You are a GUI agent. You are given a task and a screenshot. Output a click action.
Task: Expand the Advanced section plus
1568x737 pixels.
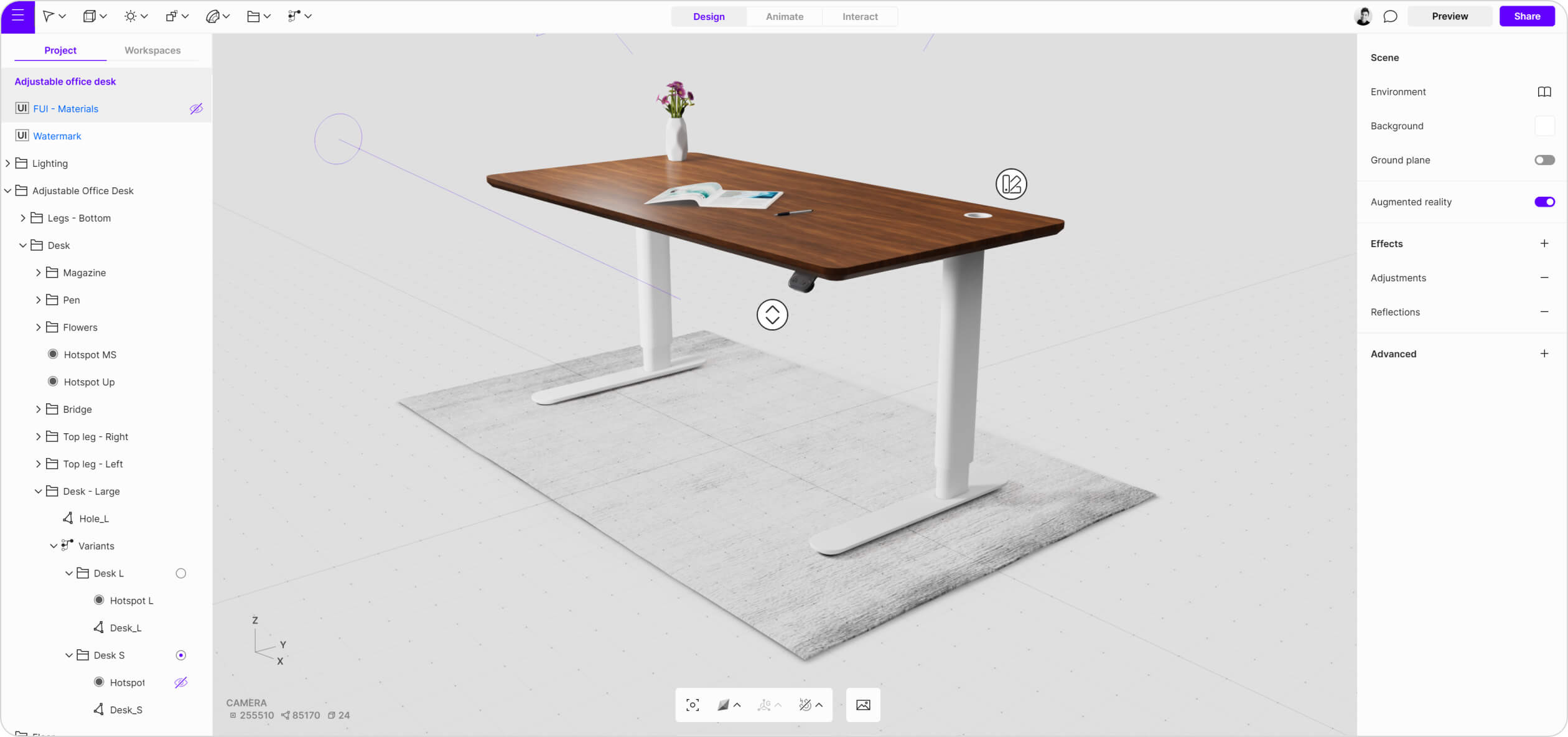[1544, 354]
